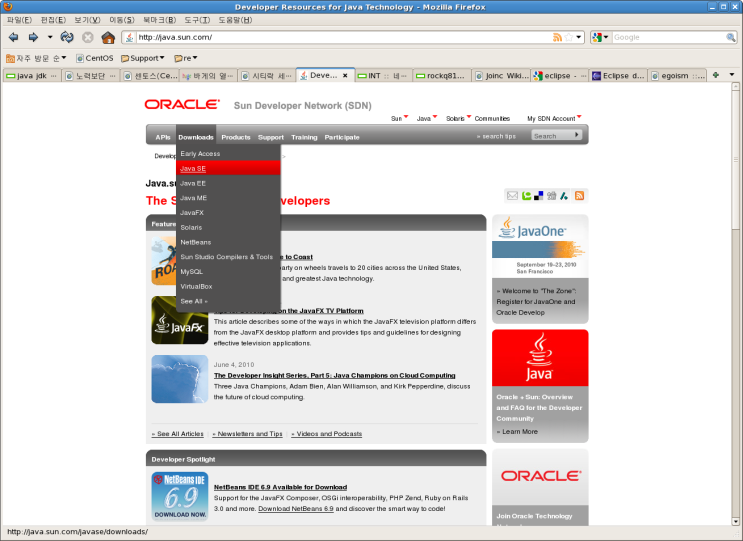Expand the Support bookmarks folder
743x541 pixels.
pyautogui.click(x=142, y=58)
